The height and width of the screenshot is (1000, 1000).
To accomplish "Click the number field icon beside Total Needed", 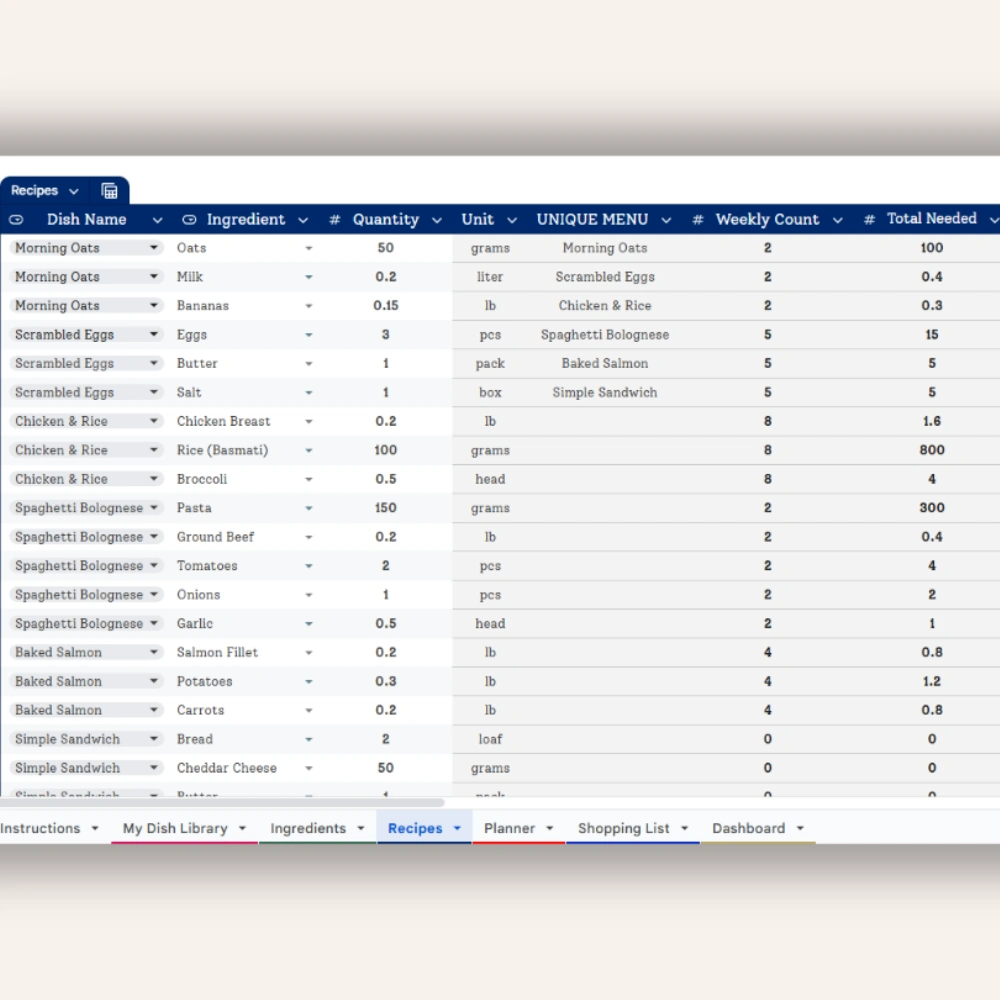I will [x=869, y=219].
